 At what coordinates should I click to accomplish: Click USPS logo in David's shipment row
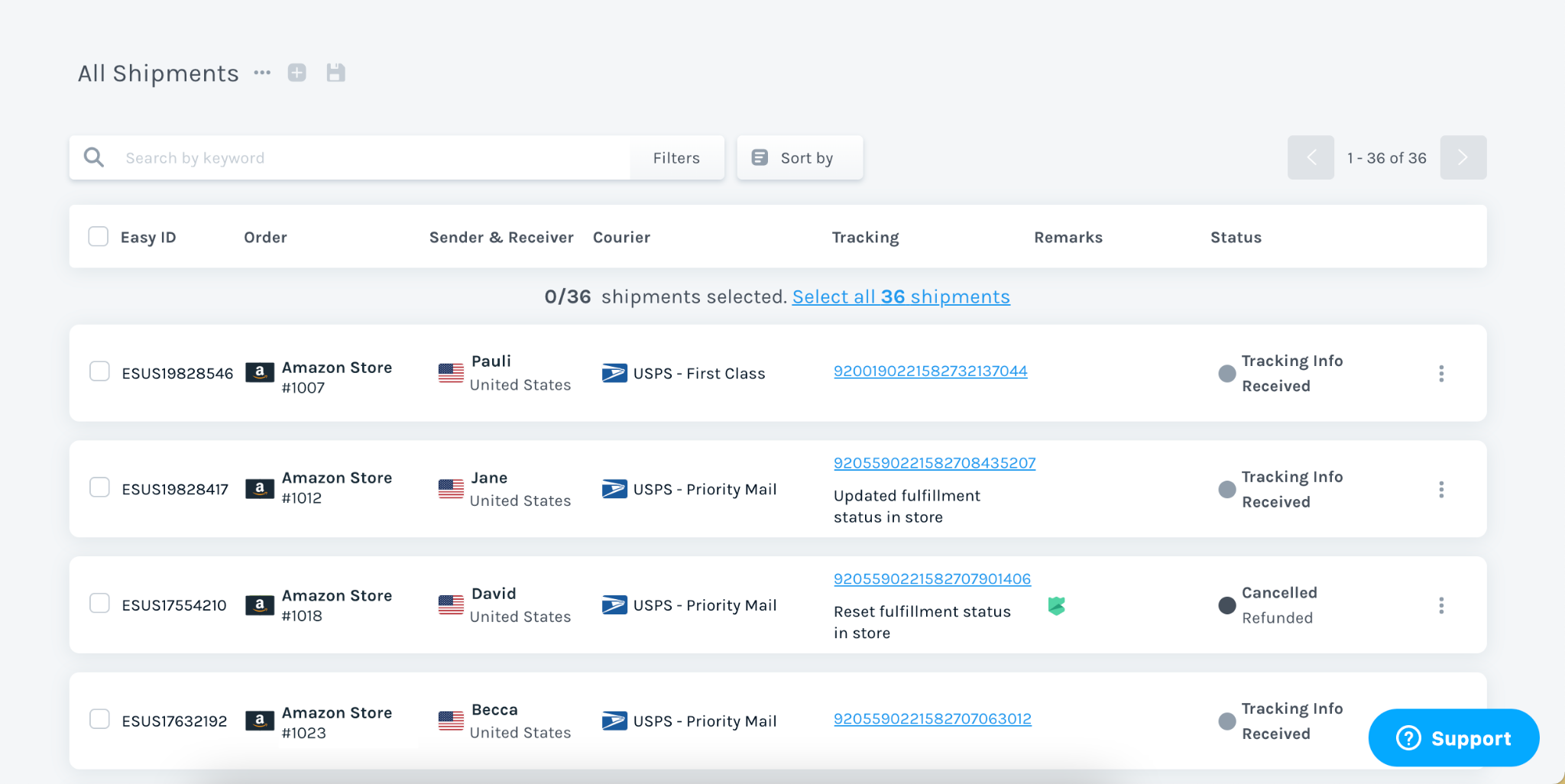[614, 605]
